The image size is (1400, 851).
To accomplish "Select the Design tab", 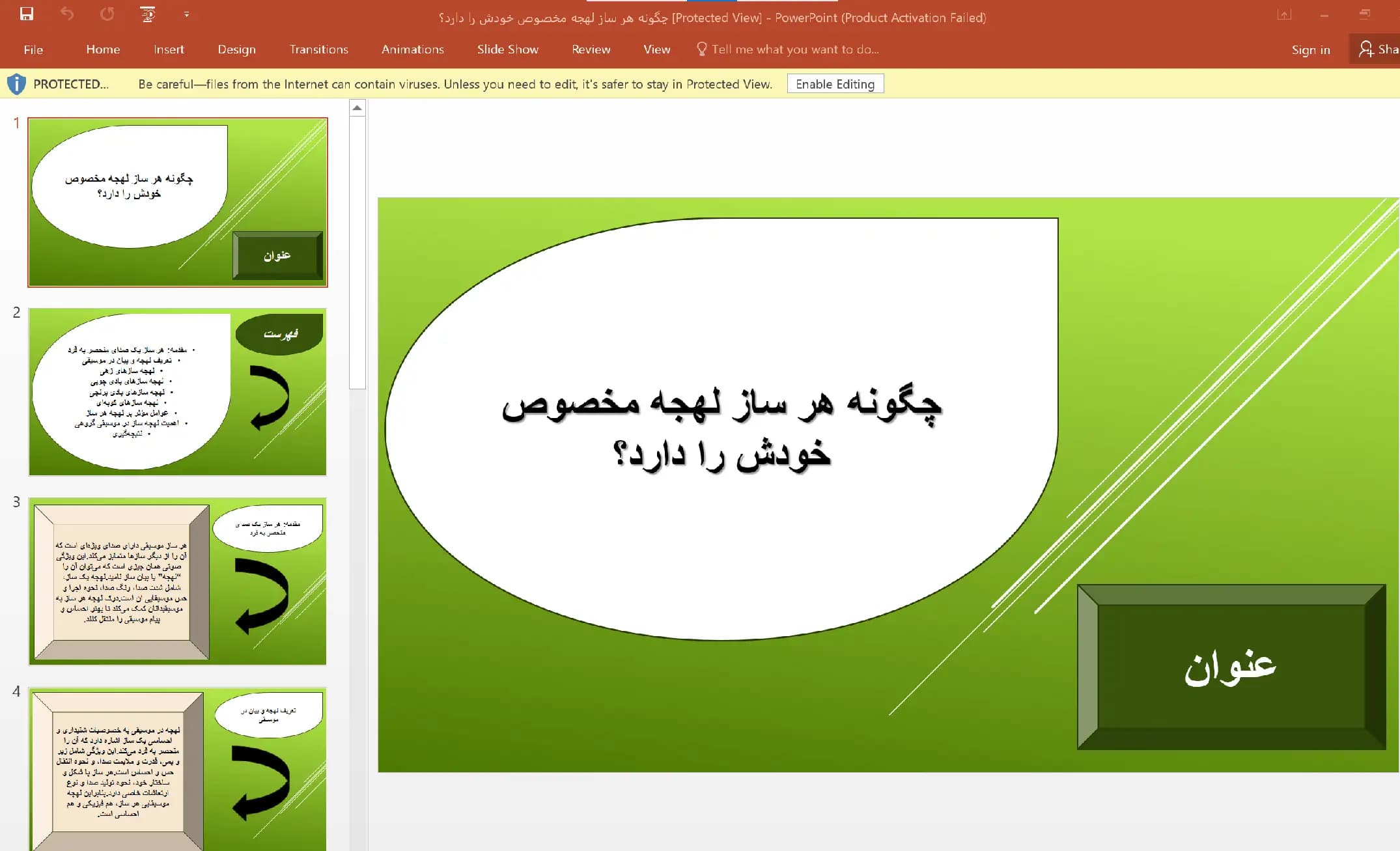I will (236, 49).
